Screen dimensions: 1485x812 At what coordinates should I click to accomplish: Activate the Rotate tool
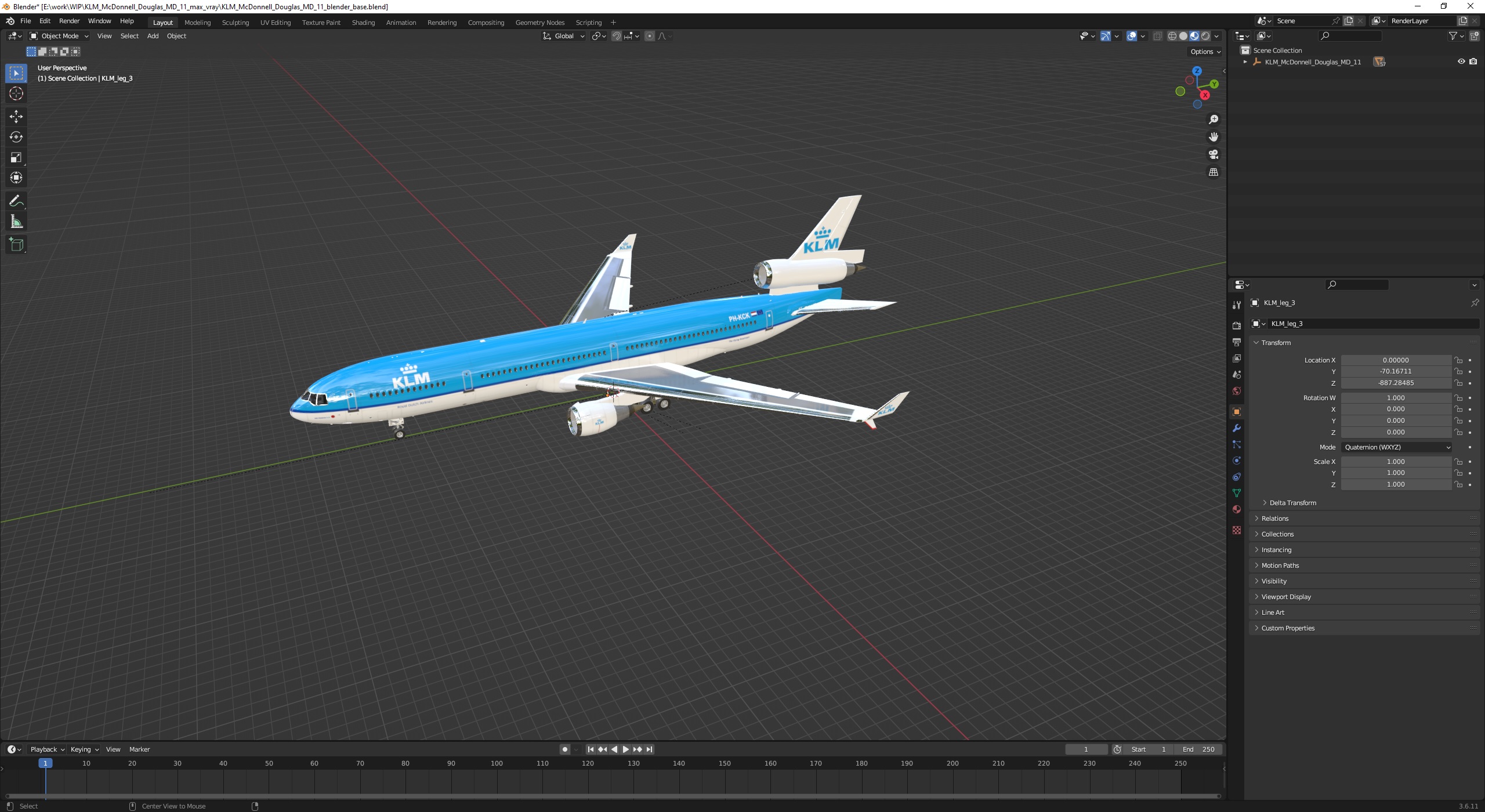(16, 137)
